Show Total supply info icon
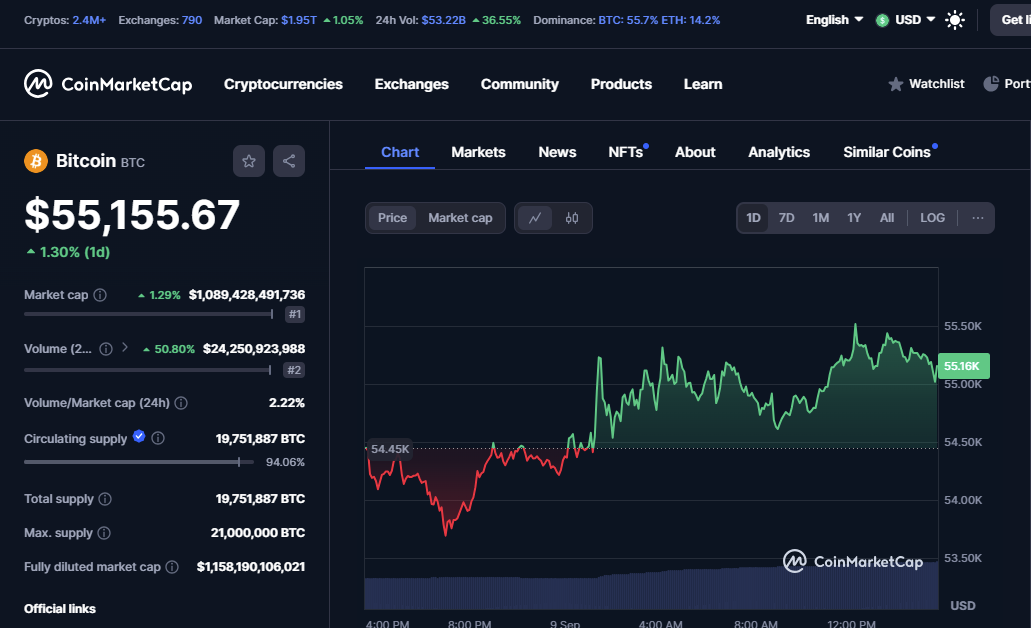This screenshot has height=628, width=1031. click(105, 499)
